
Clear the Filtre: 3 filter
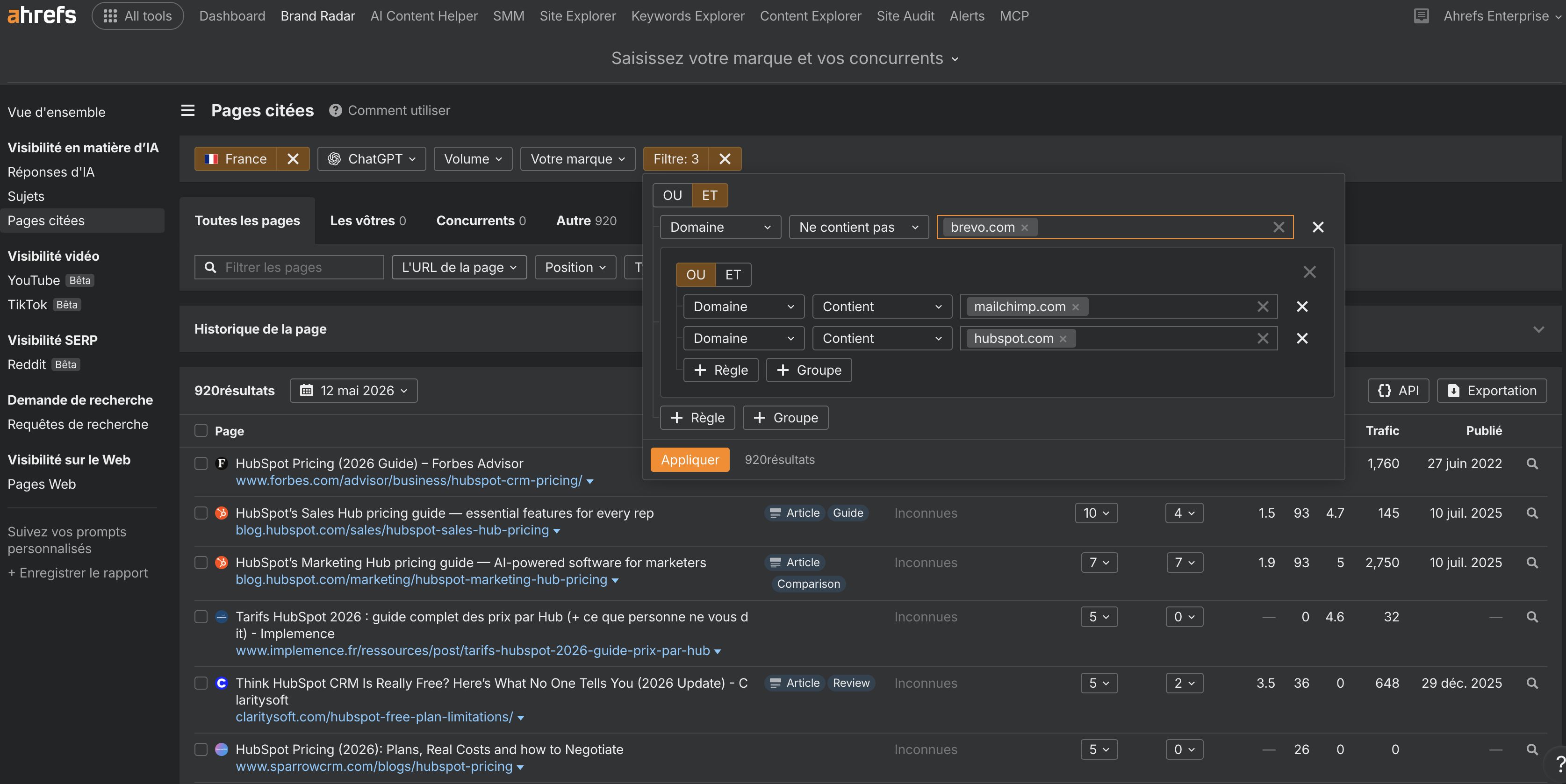(x=724, y=159)
